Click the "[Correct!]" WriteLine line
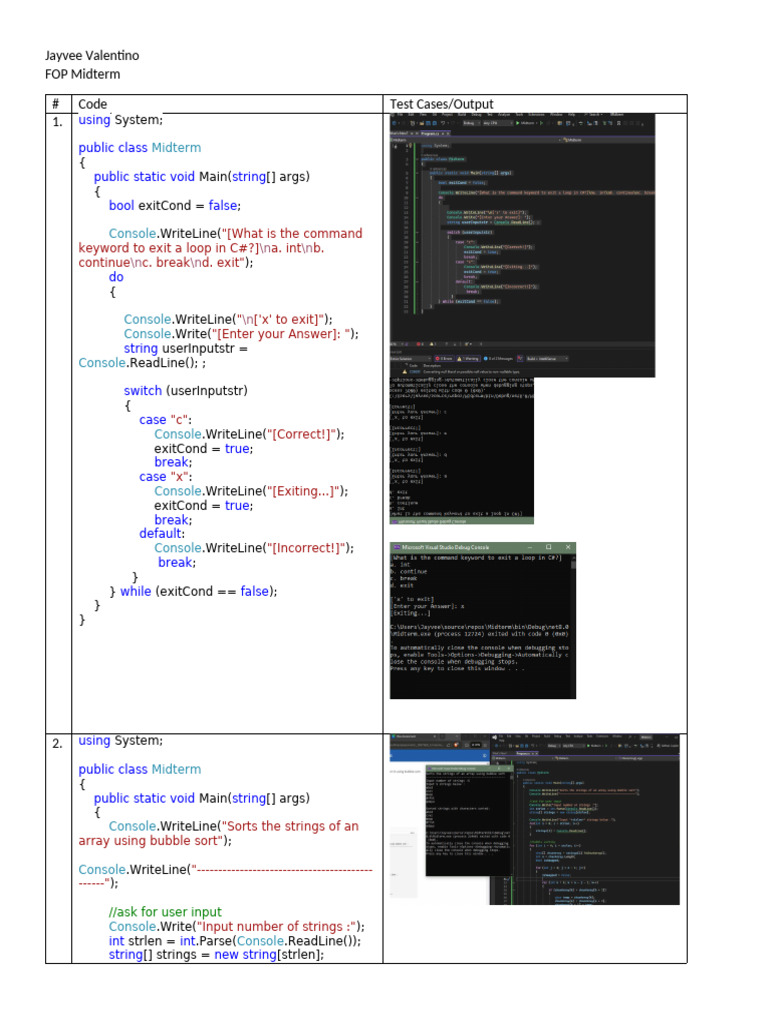This screenshot has height=1024, width=768. (249, 434)
